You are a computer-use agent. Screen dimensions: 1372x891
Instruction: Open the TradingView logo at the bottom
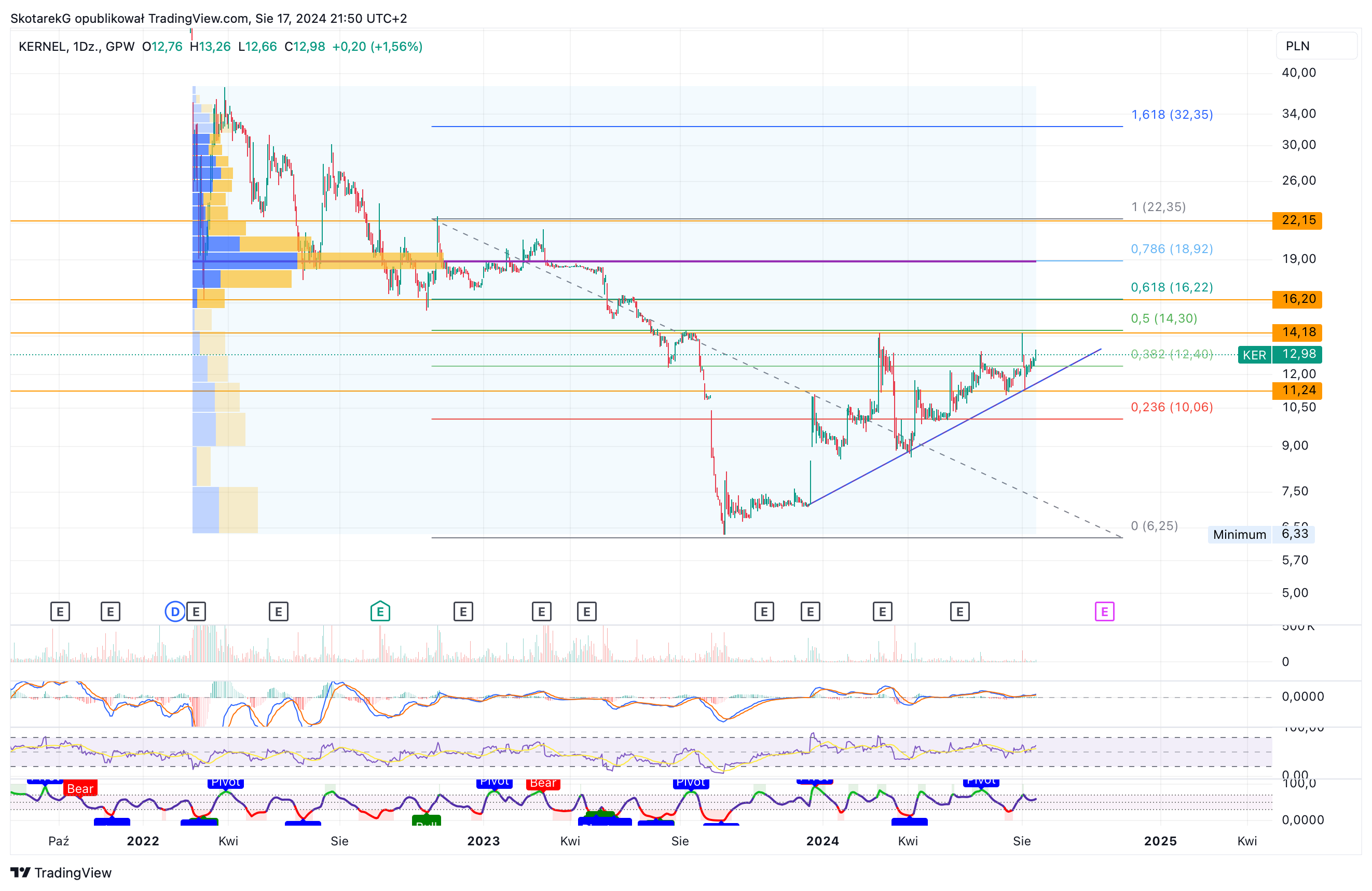tap(61, 872)
